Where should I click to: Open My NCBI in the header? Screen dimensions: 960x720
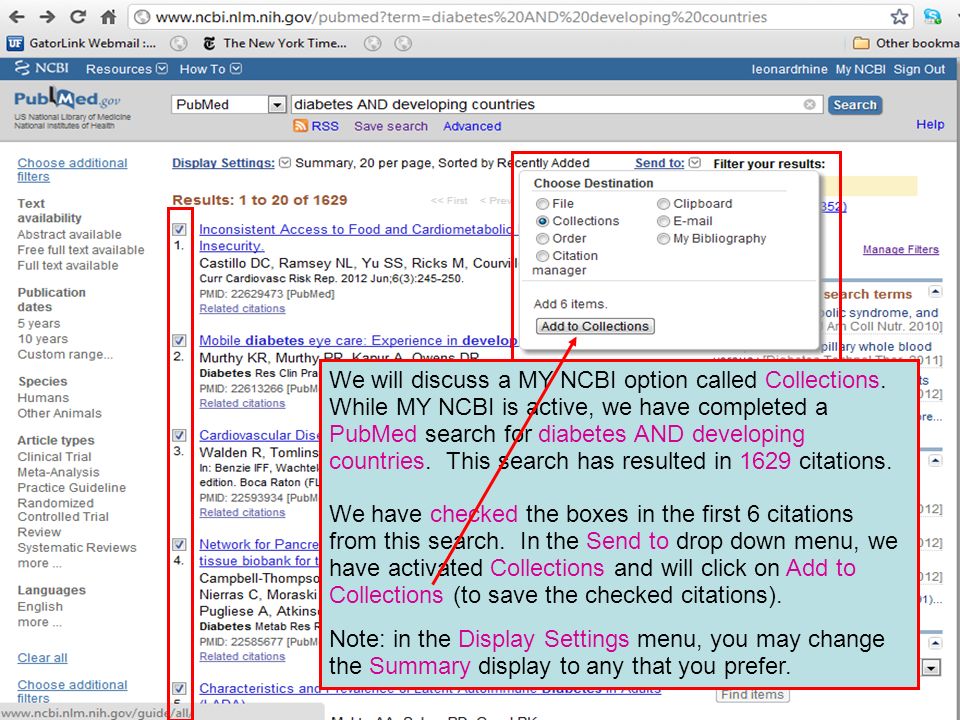[x=860, y=69]
